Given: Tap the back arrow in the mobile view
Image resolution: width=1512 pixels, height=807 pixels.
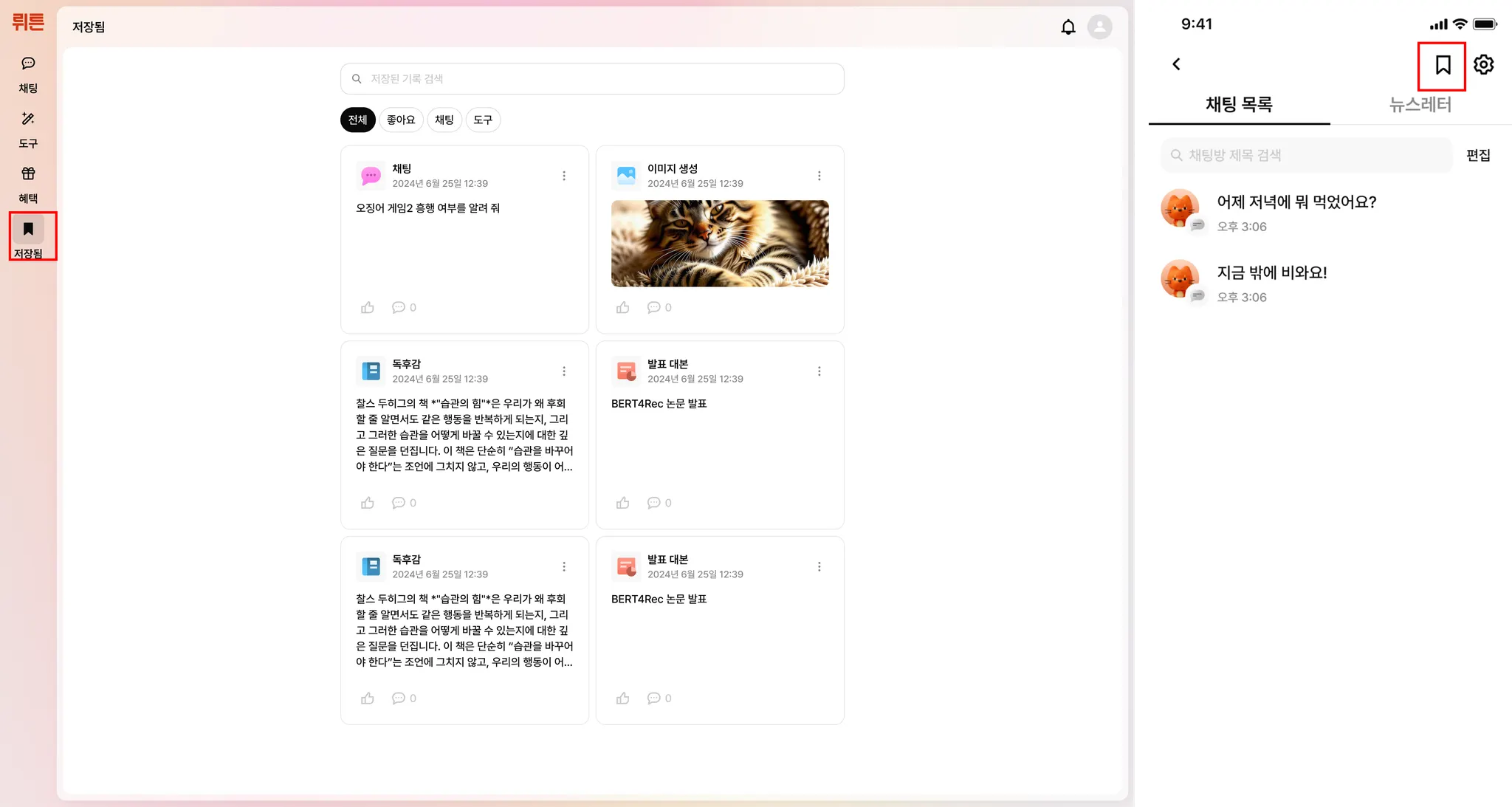Looking at the screenshot, I should click(x=1176, y=64).
